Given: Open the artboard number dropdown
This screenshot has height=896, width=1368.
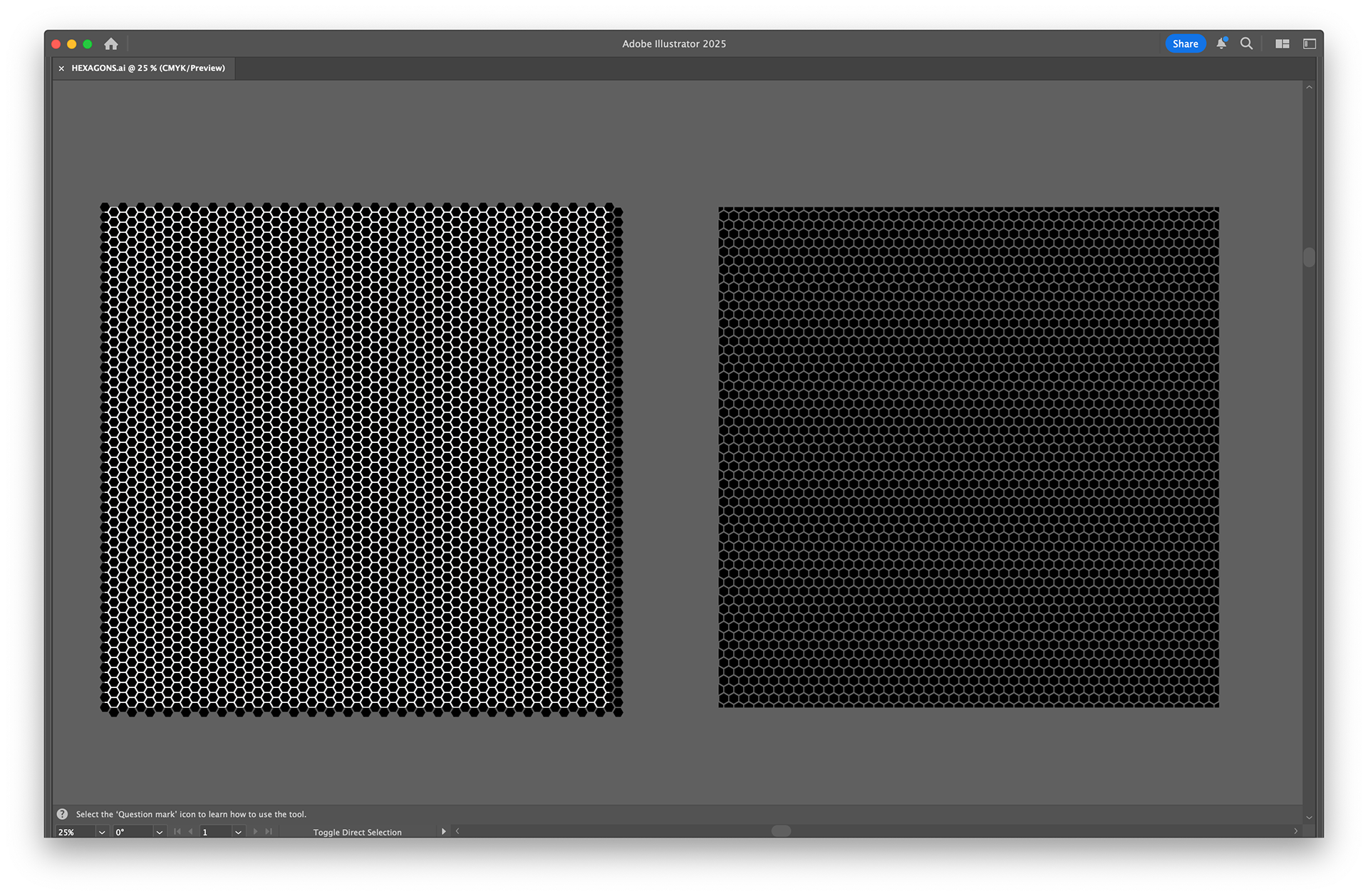Looking at the screenshot, I should [238, 832].
